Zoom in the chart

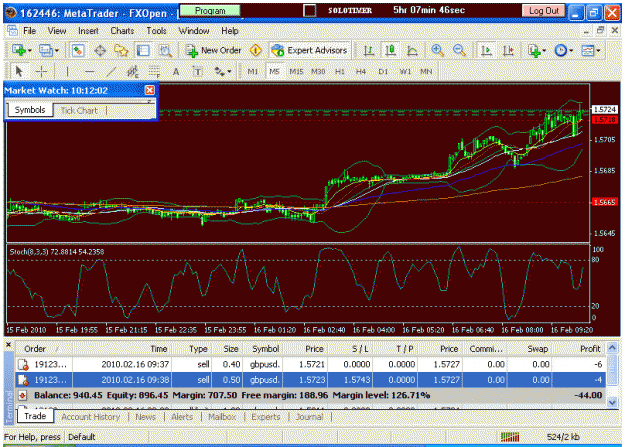pyautogui.click(x=438, y=51)
